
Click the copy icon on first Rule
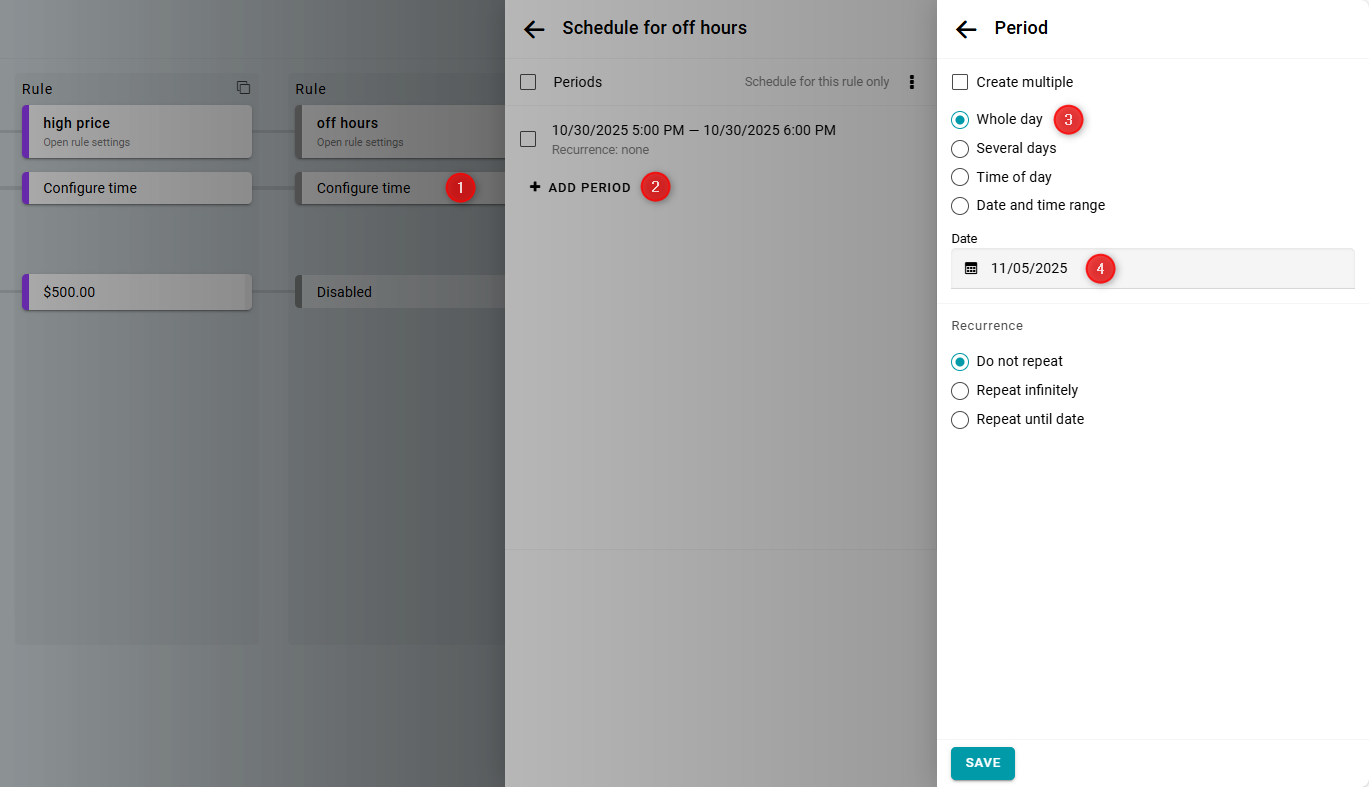[243, 88]
